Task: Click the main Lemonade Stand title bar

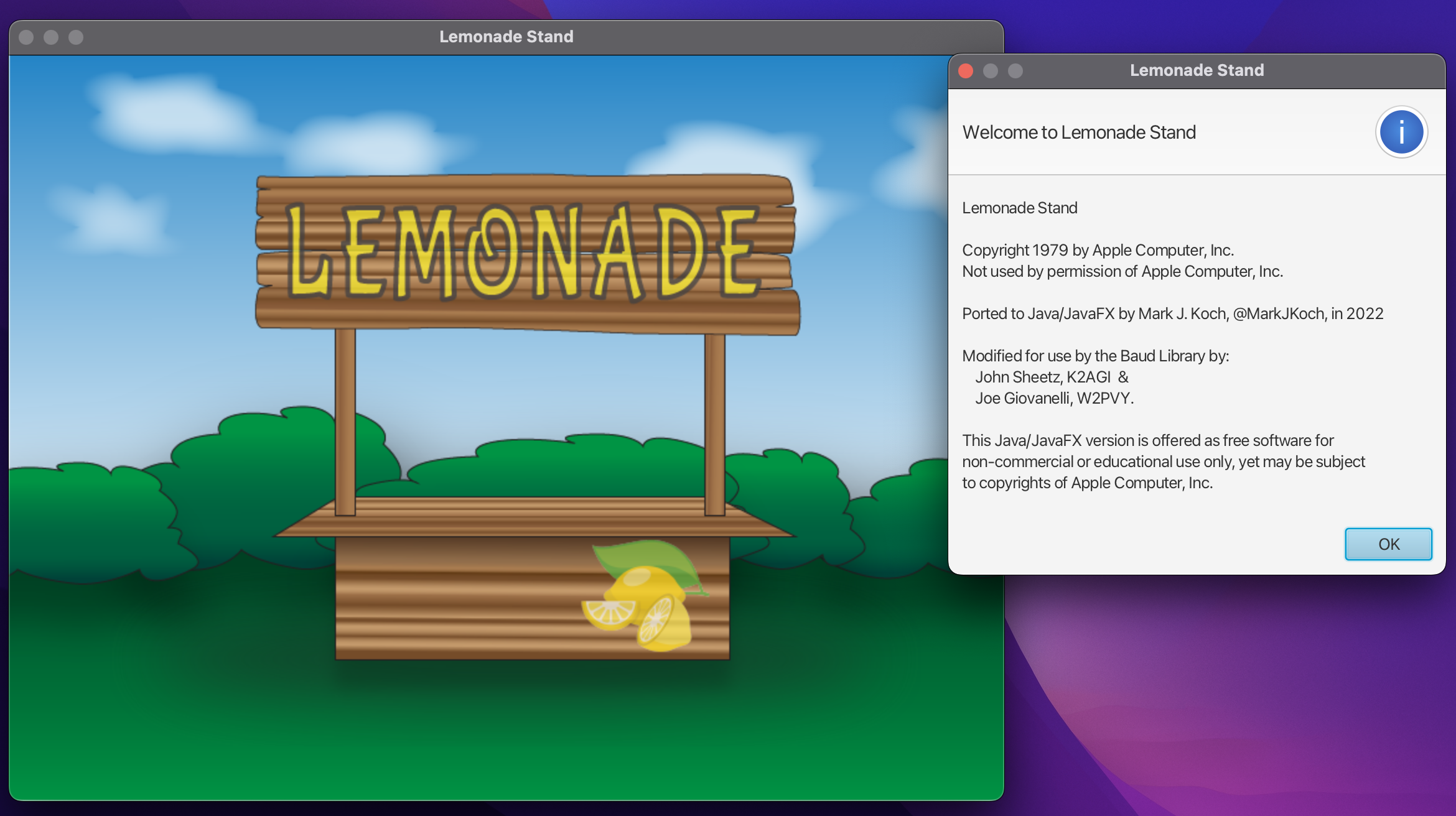Action: pos(505,37)
